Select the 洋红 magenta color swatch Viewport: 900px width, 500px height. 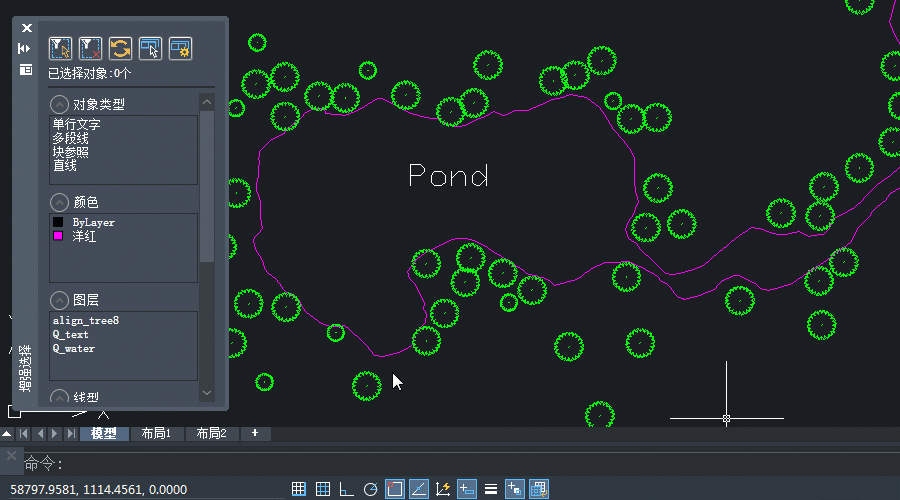[x=58, y=236]
